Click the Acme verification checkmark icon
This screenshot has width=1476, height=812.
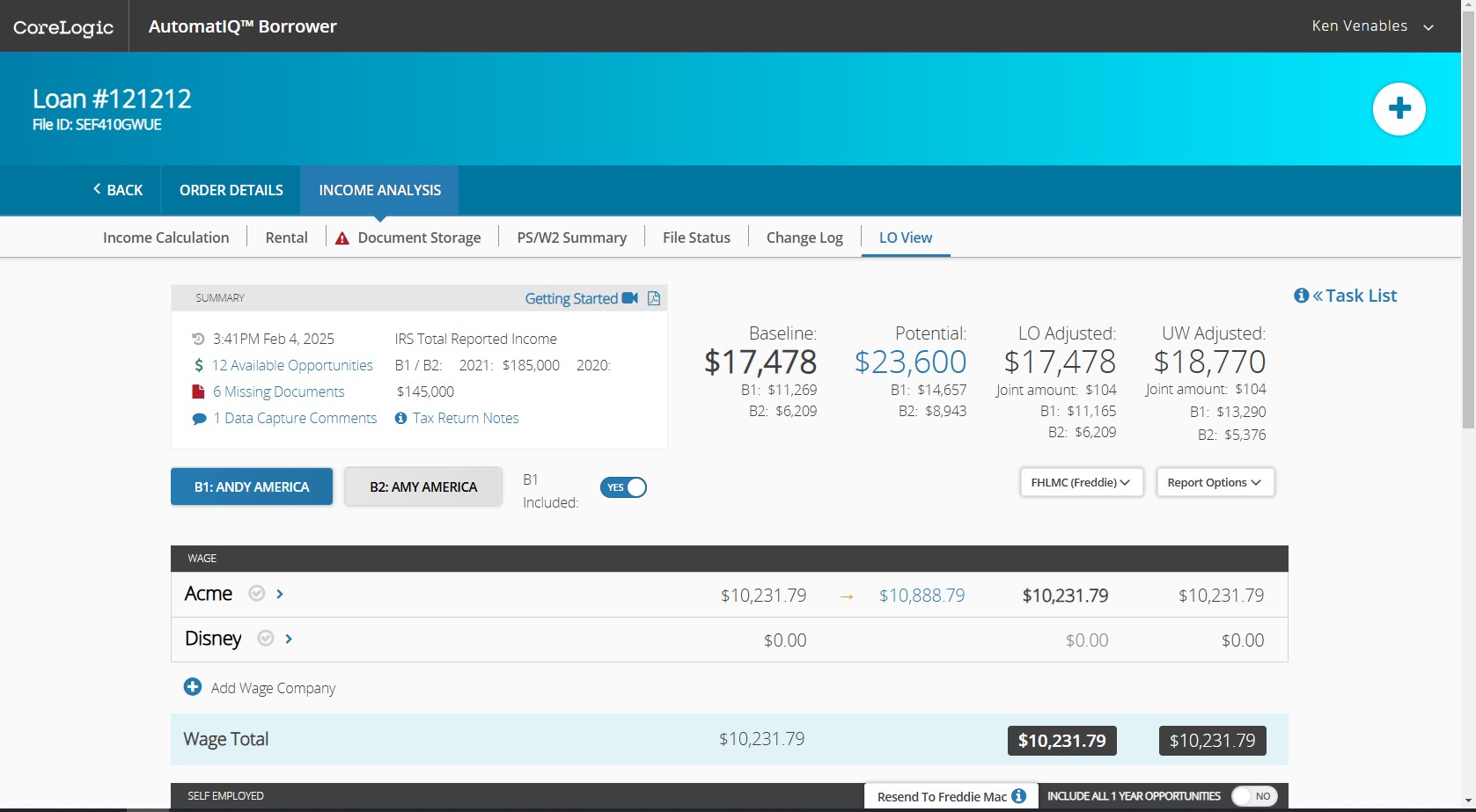[x=256, y=593]
